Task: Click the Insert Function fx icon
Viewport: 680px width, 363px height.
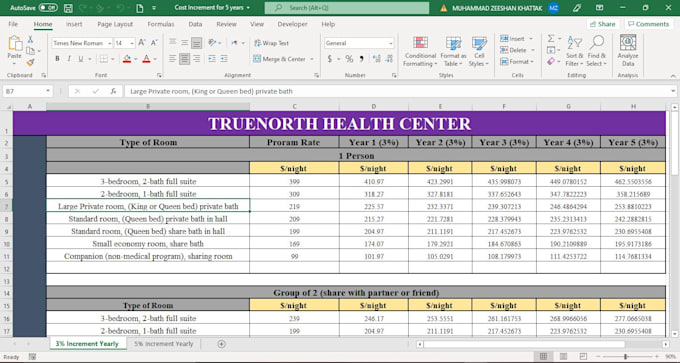Action: coord(113,92)
